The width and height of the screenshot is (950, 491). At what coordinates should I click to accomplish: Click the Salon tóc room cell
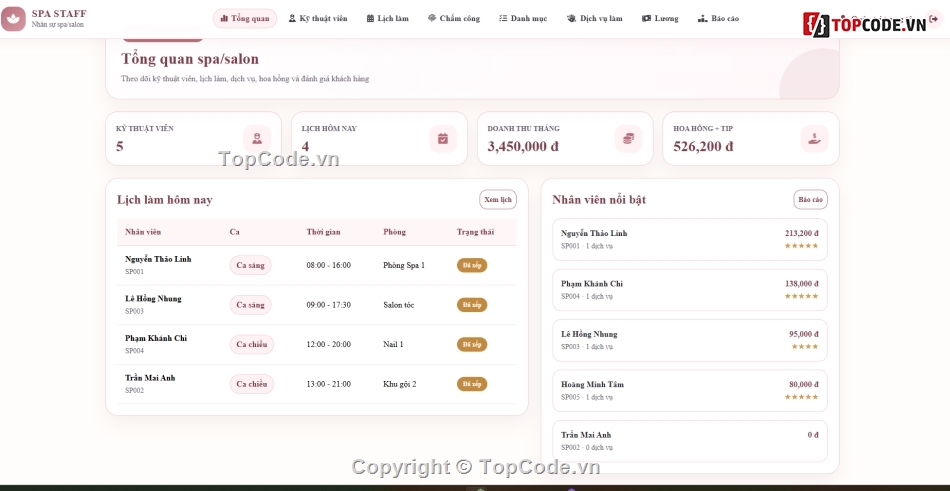(x=399, y=305)
